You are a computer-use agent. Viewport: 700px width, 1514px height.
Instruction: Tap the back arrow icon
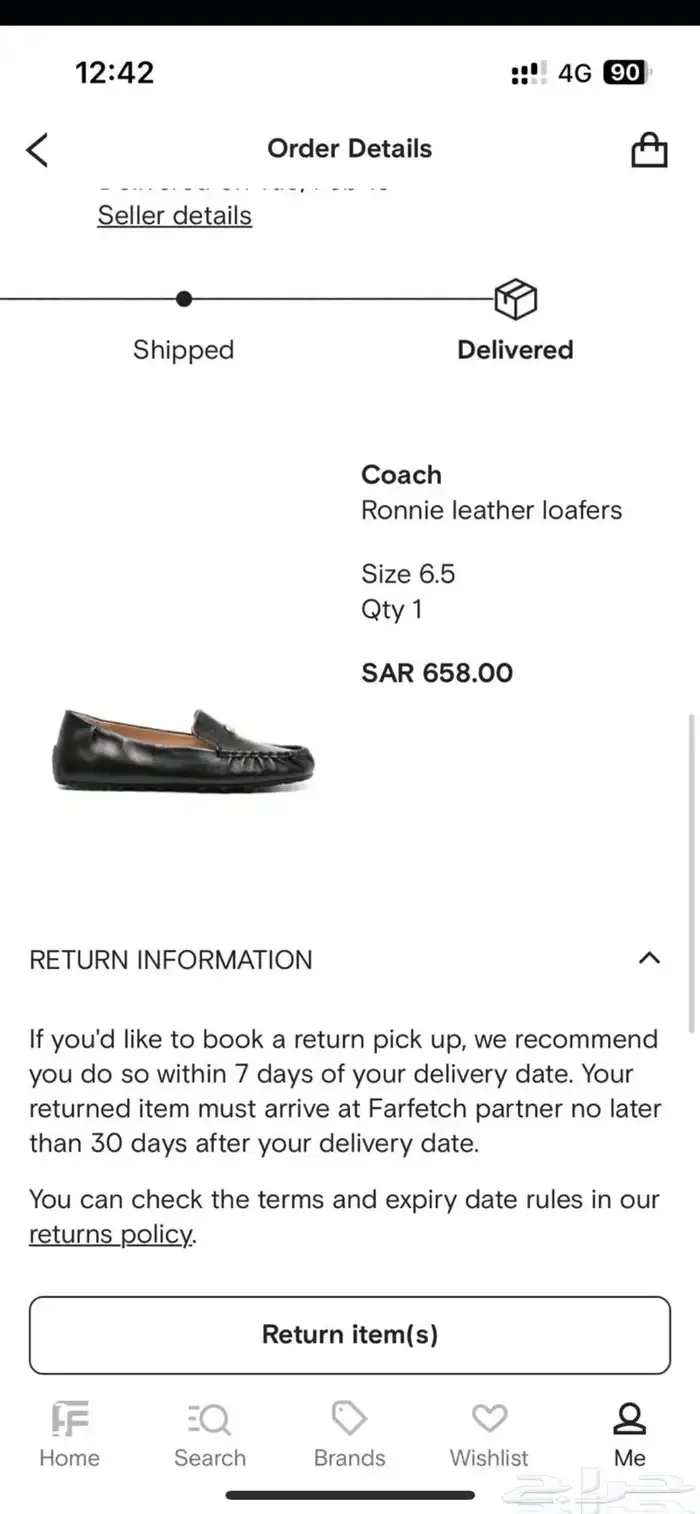(37, 150)
